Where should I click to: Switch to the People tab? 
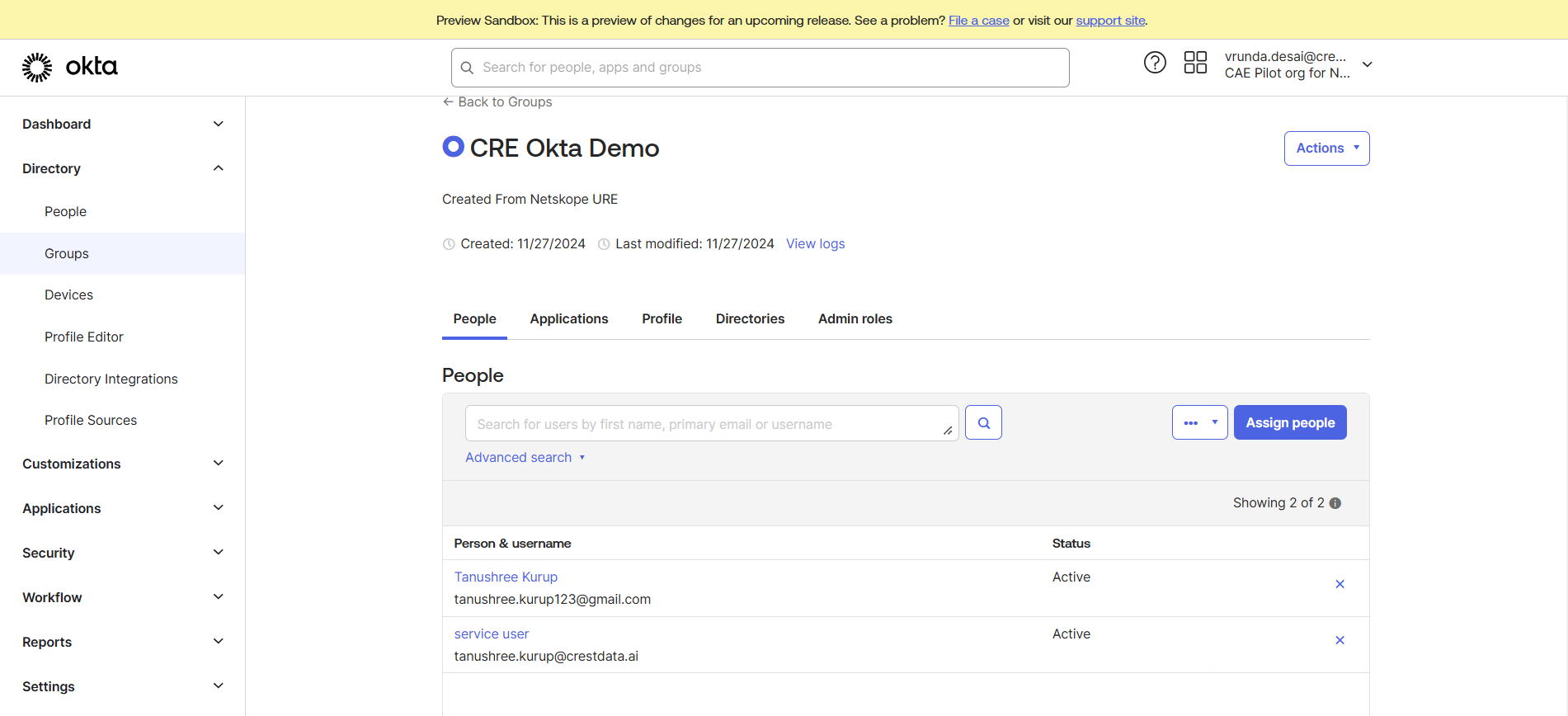[x=474, y=319]
